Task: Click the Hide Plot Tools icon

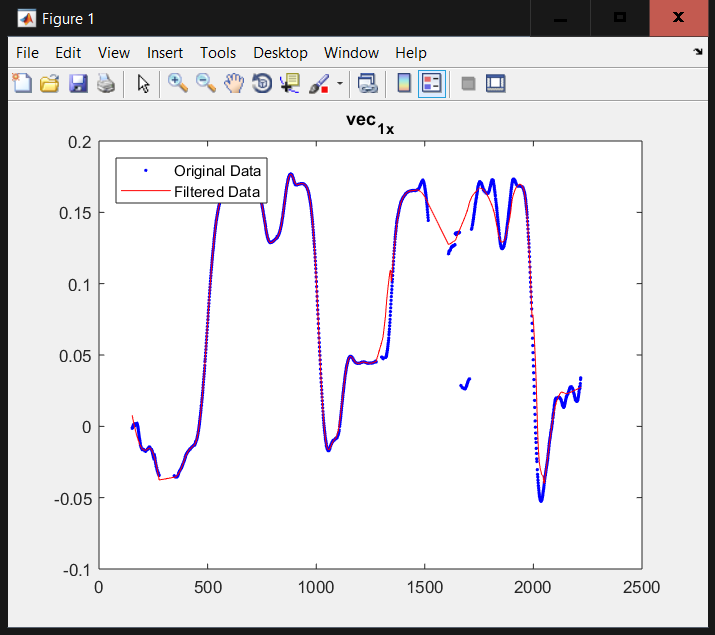Action: (x=468, y=84)
